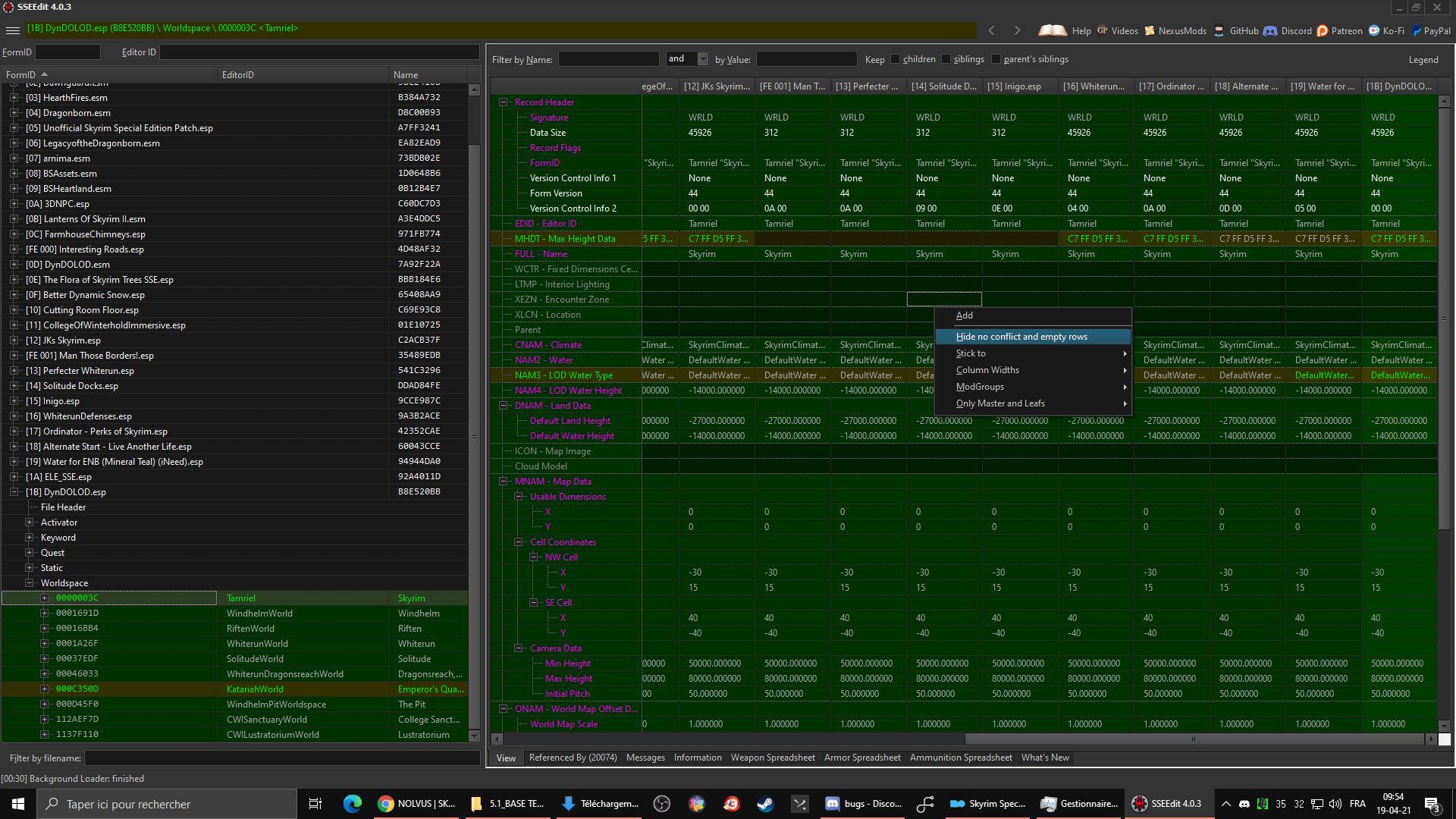Open the Gestionnaire taskbar window
The height and width of the screenshot is (819, 1456).
[x=1078, y=804]
